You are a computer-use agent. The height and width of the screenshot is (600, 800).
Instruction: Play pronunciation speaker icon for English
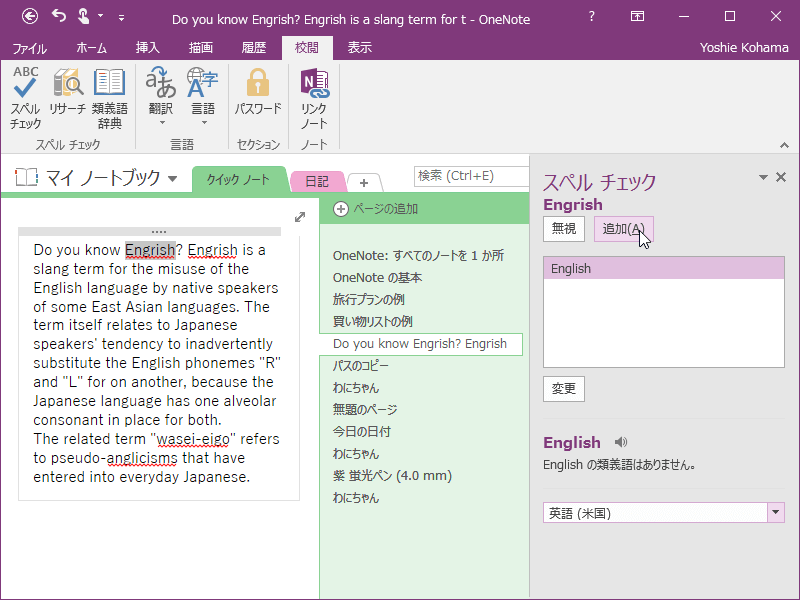point(620,442)
